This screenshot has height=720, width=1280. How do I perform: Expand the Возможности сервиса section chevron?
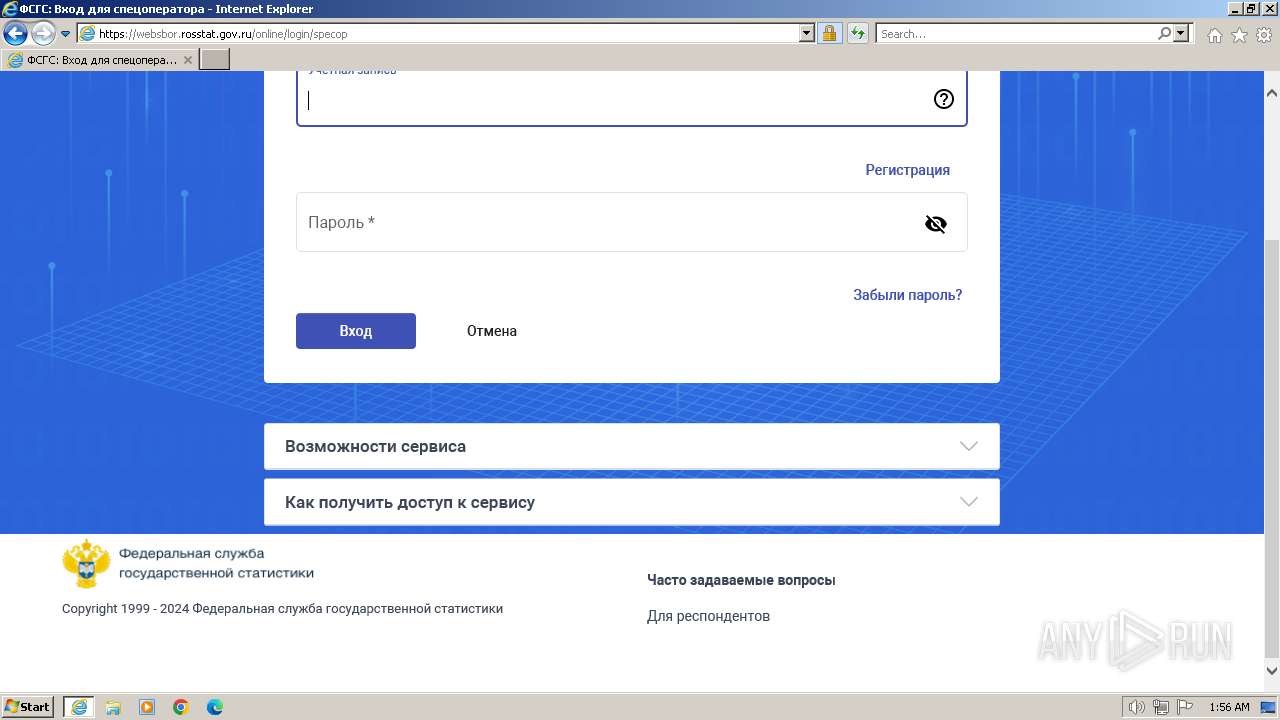click(x=968, y=446)
